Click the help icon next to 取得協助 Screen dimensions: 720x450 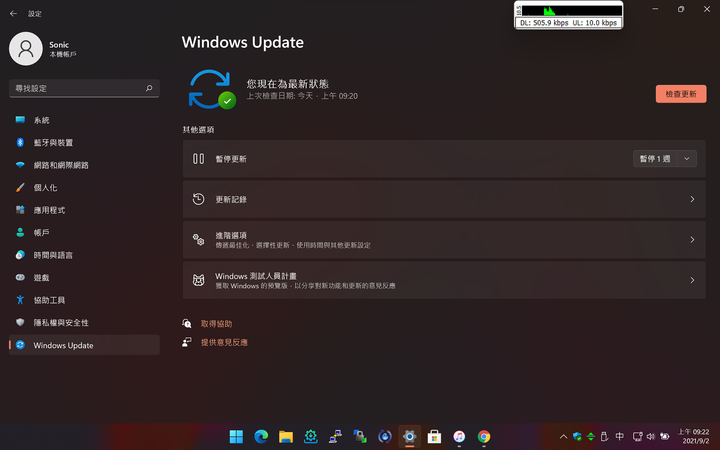tap(186, 324)
